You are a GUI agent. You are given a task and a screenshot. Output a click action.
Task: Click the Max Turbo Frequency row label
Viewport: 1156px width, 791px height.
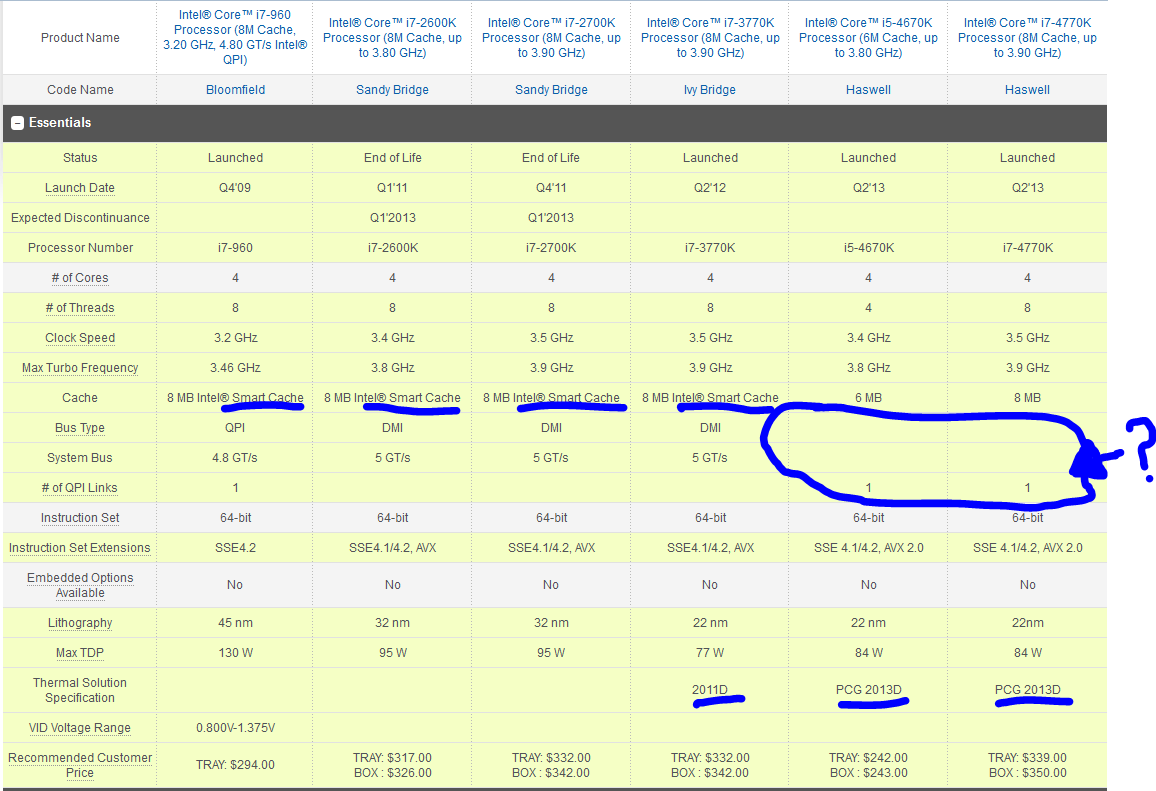[x=80, y=368]
